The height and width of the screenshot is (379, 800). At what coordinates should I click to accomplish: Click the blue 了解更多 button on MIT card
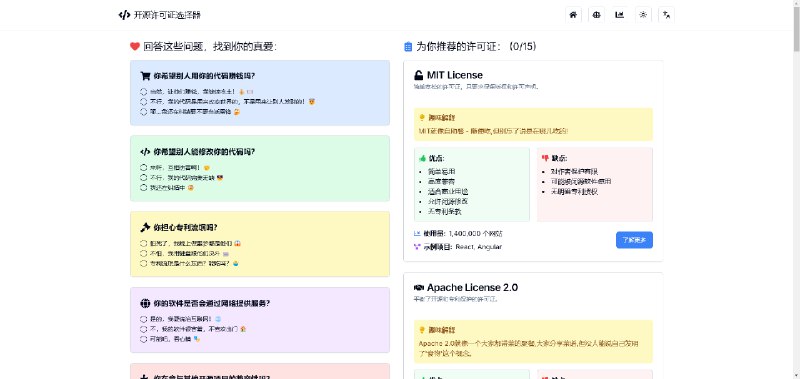click(634, 240)
